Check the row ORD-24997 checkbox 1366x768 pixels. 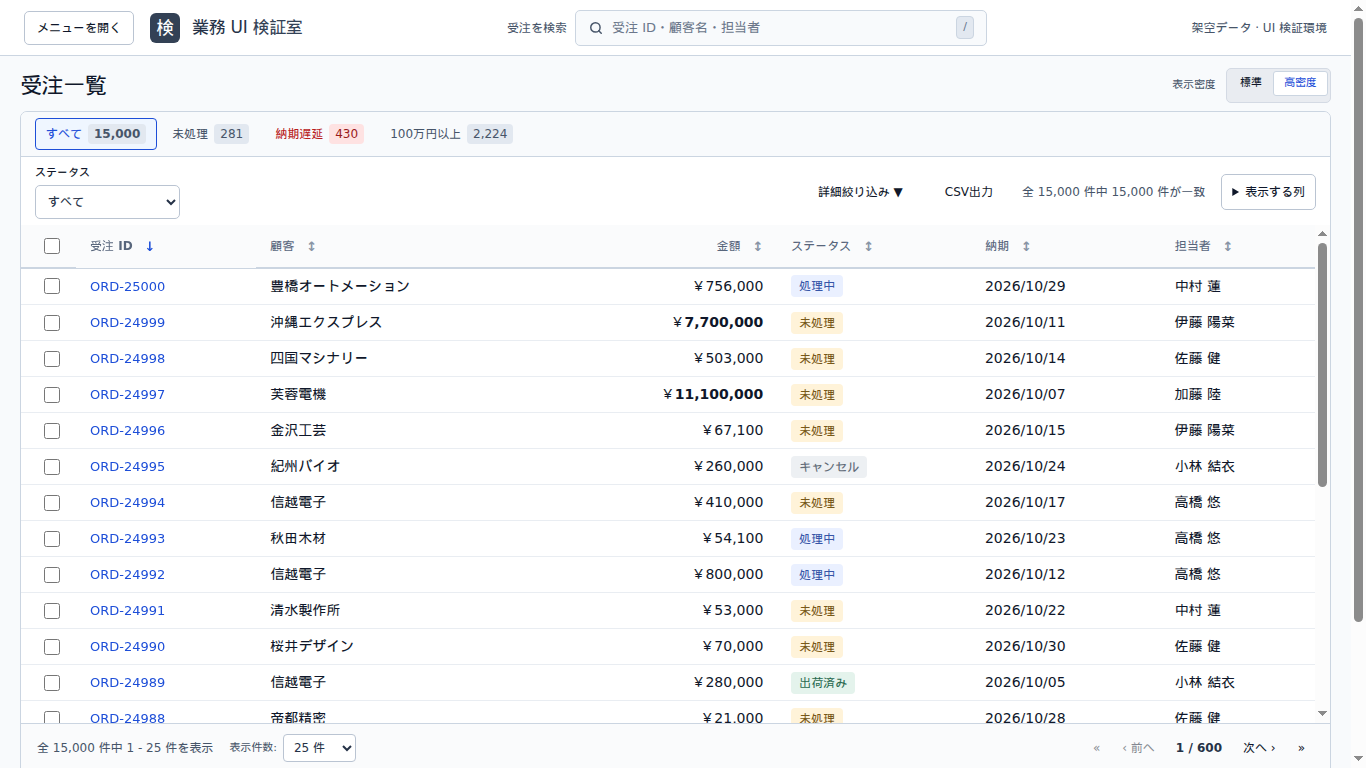click(52, 394)
